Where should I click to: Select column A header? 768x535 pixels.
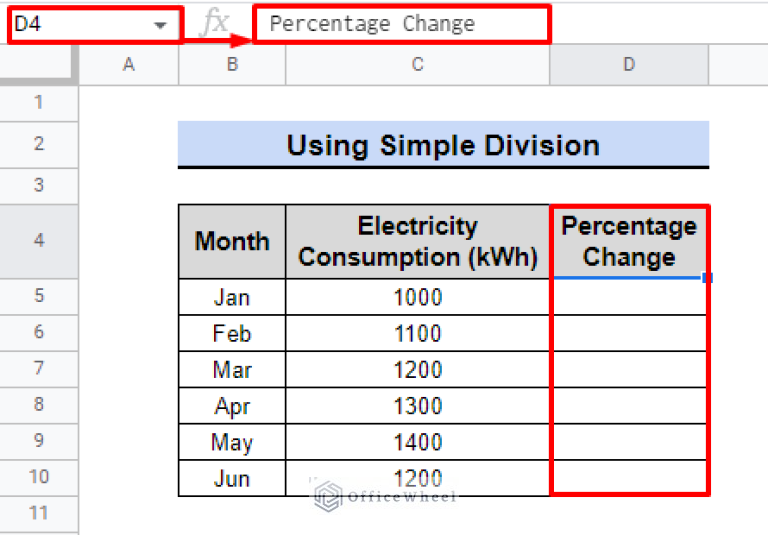pyautogui.click(x=129, y=65)
